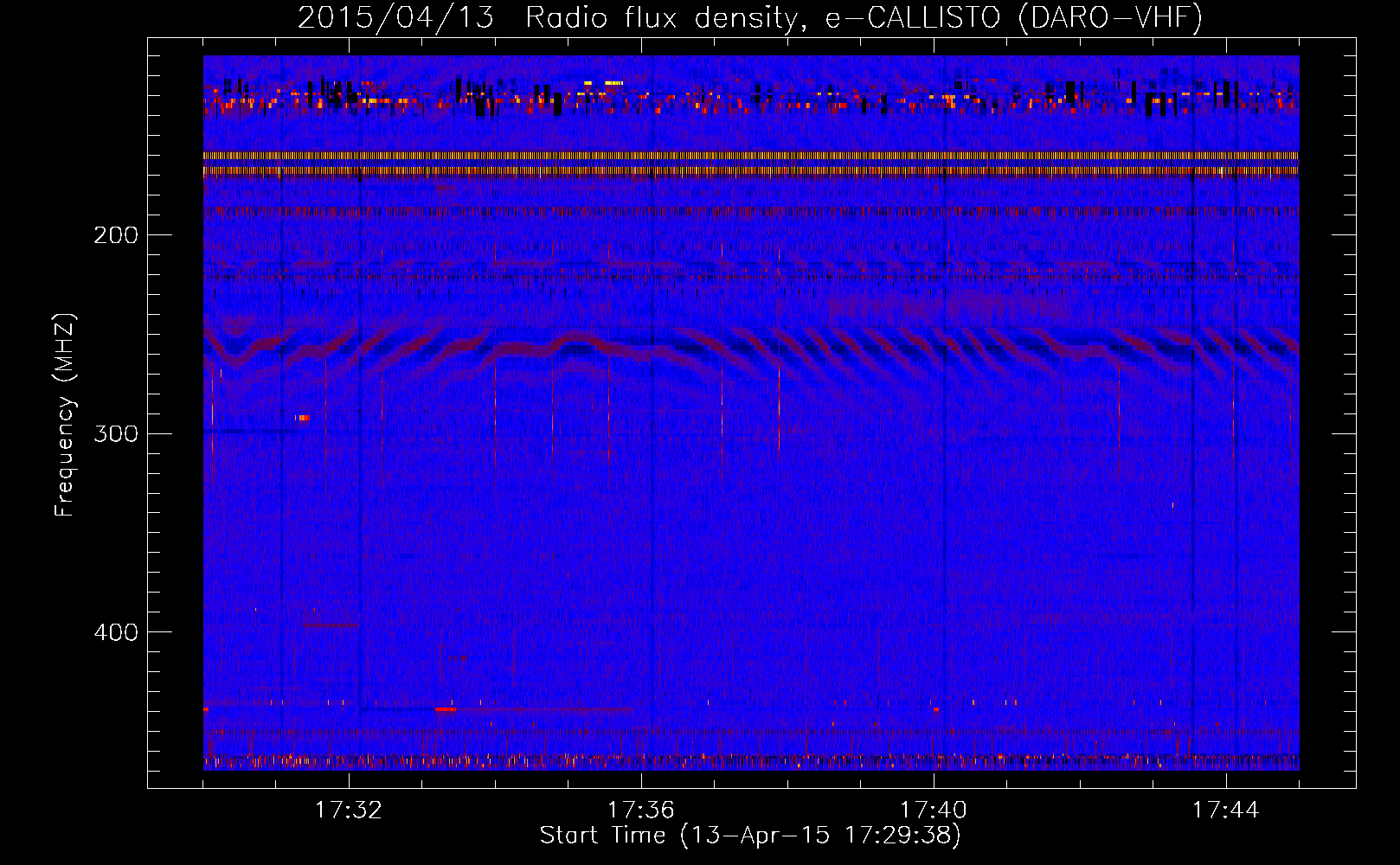1400x865 pixels.
Task: Click the bright yellow-orange double band above 200 MHz
Action: [x=750, y=163]
